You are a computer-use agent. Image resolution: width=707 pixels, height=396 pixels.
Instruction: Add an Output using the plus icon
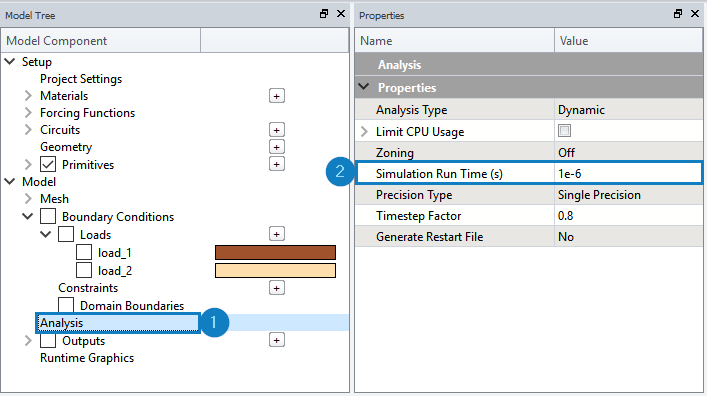pos(276,340)
